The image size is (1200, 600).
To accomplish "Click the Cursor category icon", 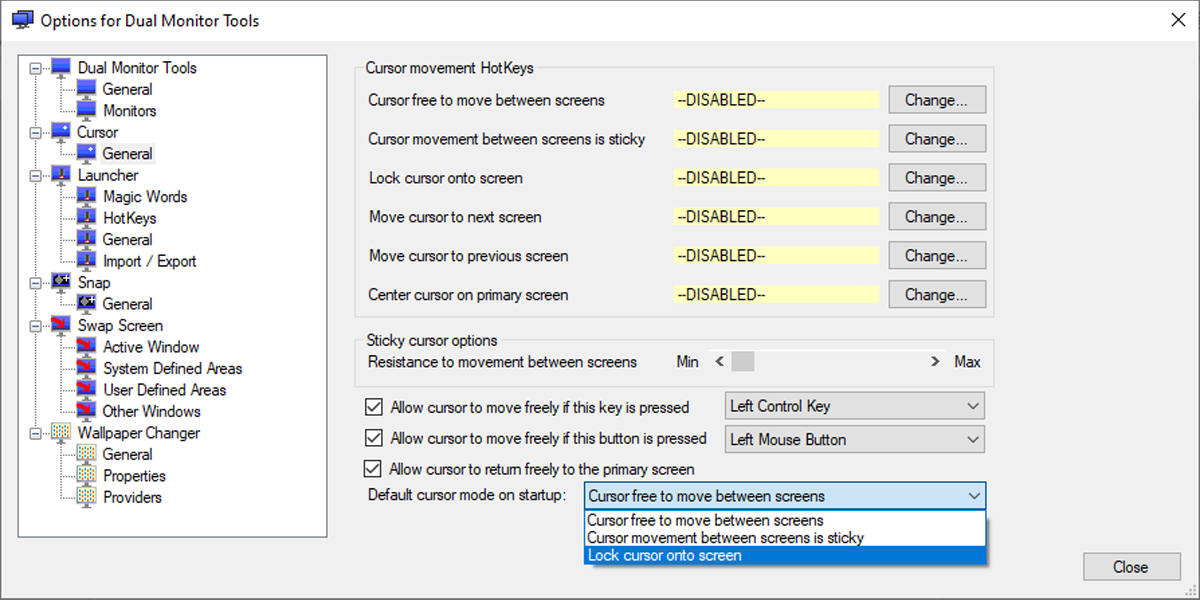I will coord(62,132).
